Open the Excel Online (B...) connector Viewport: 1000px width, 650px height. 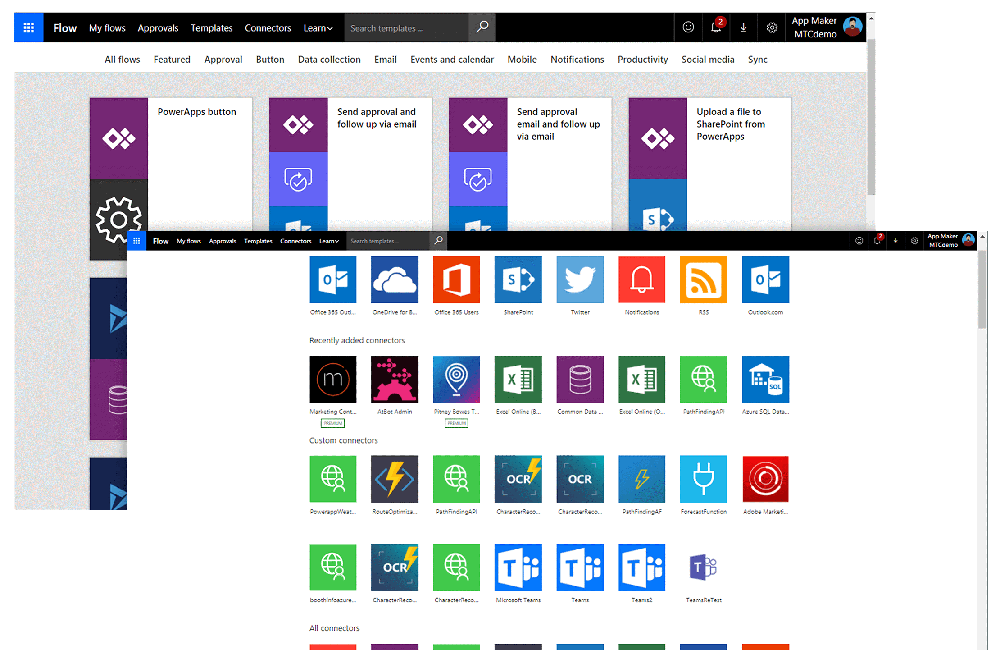[x=518, y=380]
